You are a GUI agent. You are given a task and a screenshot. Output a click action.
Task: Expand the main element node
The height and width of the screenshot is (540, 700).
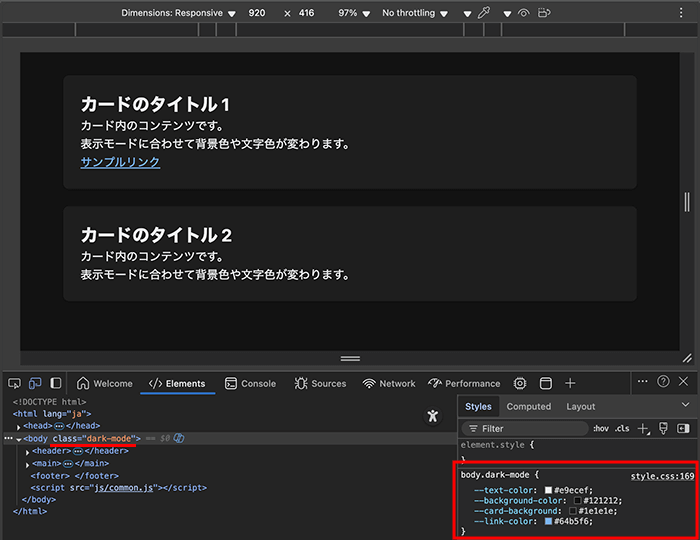[28, 465]
